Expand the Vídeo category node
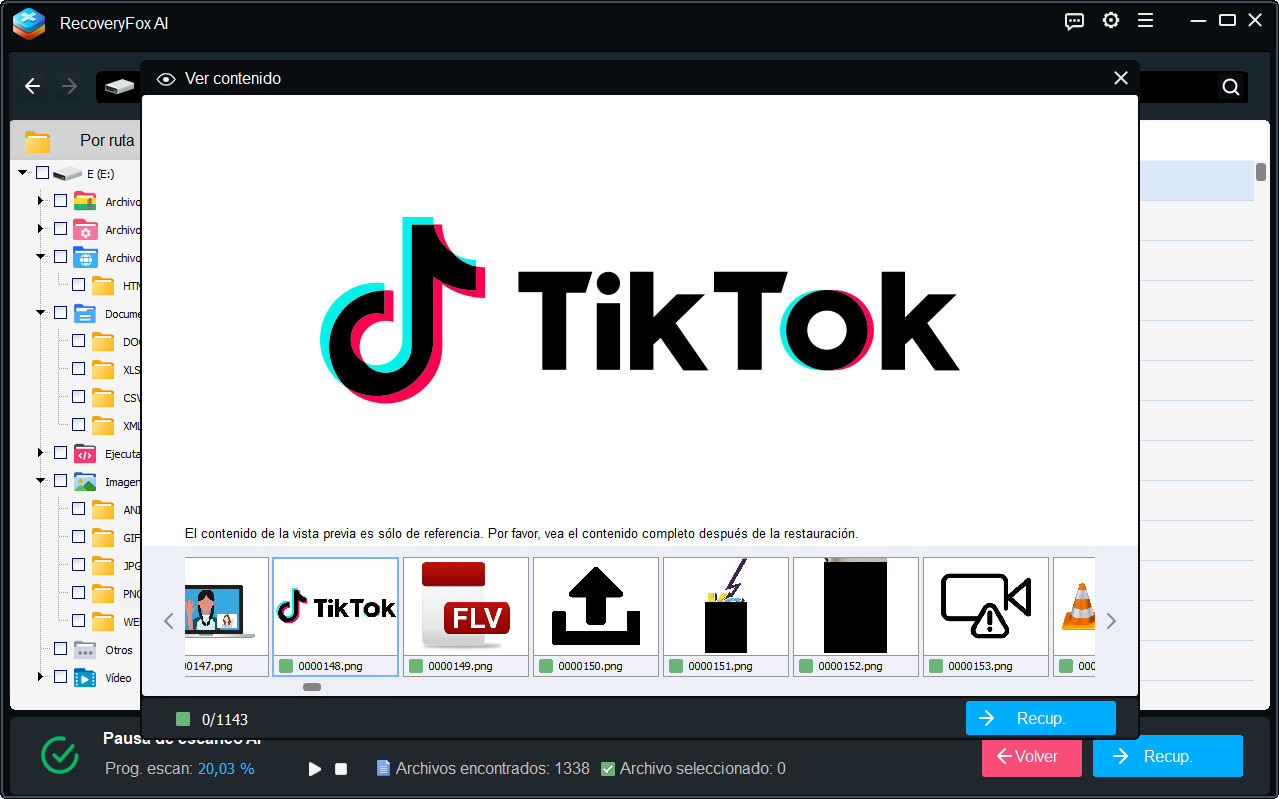The height and width of the screenshot is (799, 1279). [41, 677]
